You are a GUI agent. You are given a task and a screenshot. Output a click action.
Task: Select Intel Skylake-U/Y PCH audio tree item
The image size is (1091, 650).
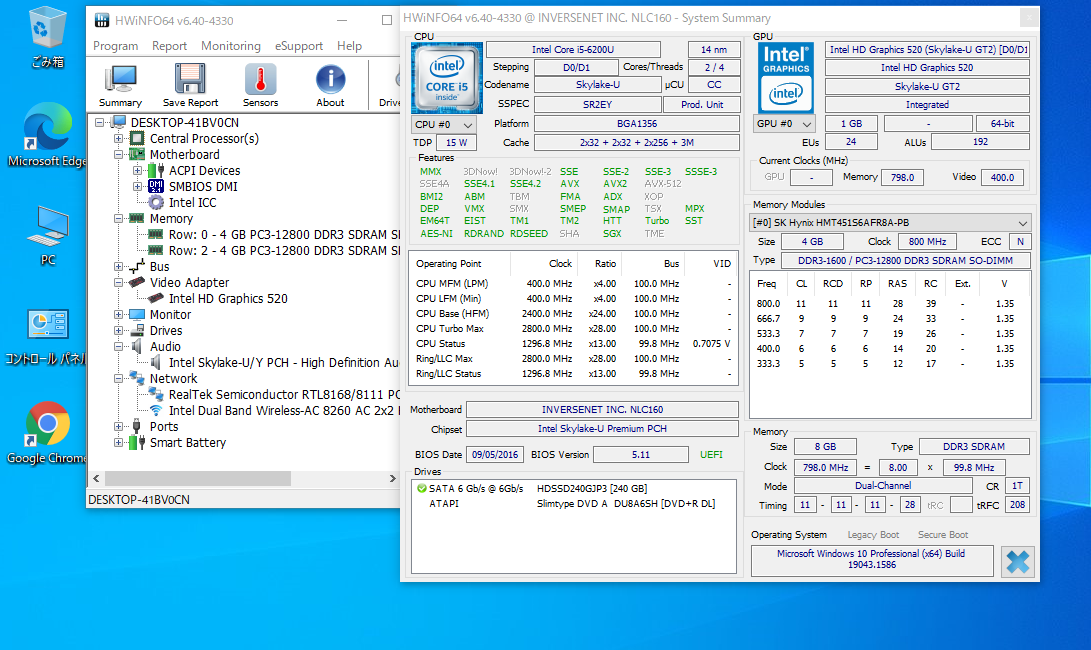[x=284, y=363]
